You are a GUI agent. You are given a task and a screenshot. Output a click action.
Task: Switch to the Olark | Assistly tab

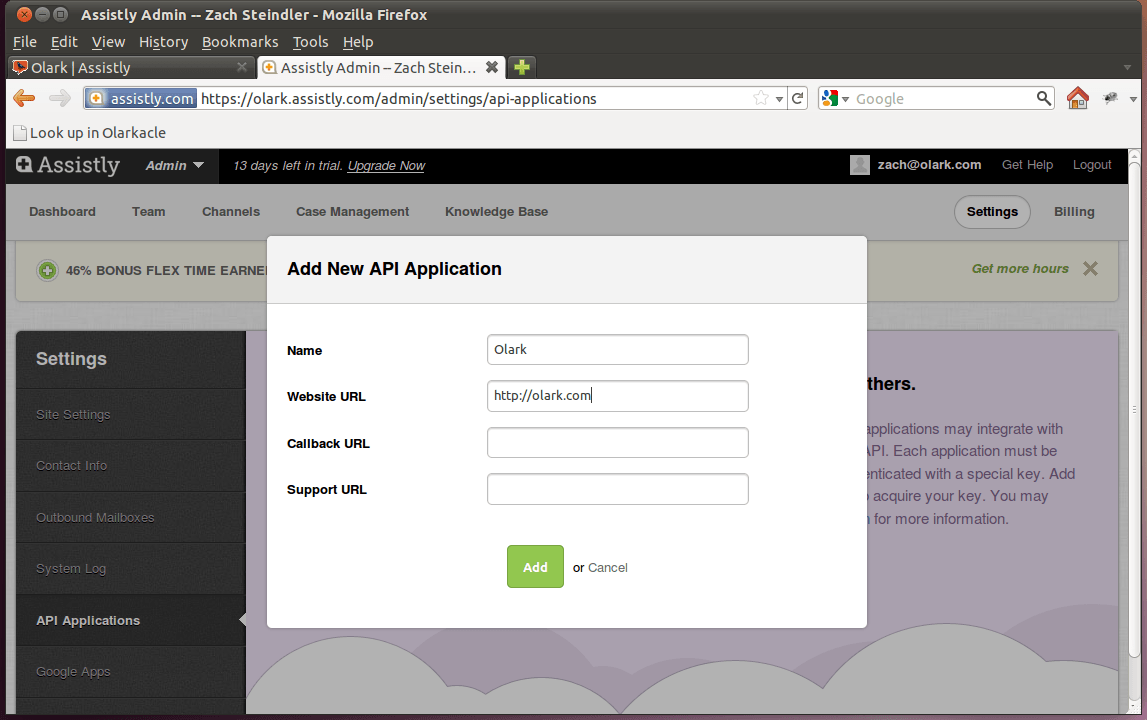(125, 67)
